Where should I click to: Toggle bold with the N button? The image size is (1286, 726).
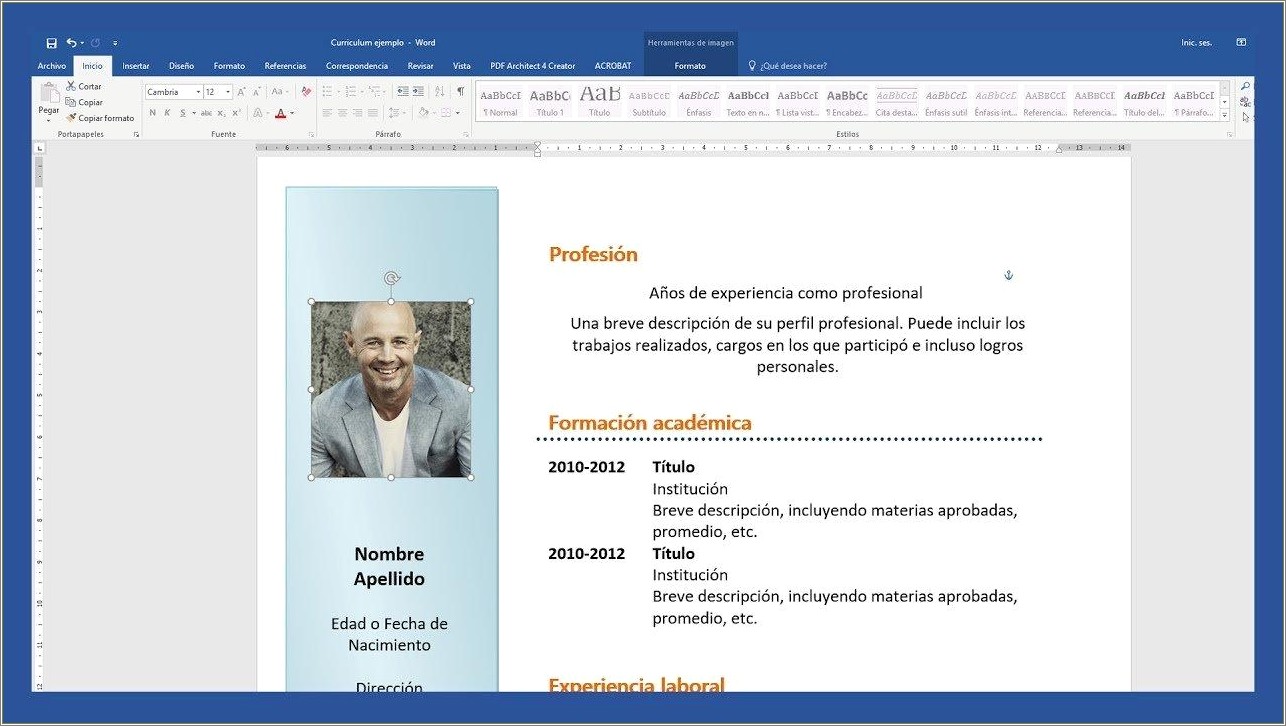pyautogui.click(x=152, y=112)
